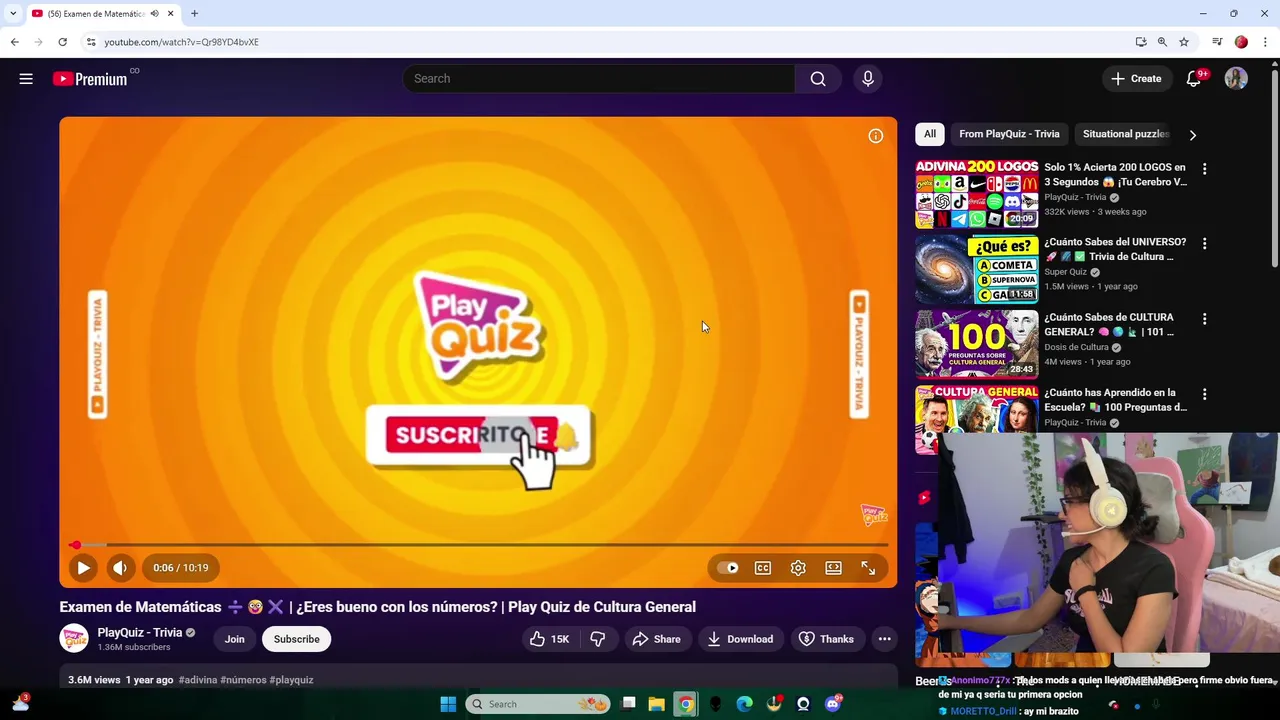Open Microsoft Edge from taskbar

coord(744,704)
